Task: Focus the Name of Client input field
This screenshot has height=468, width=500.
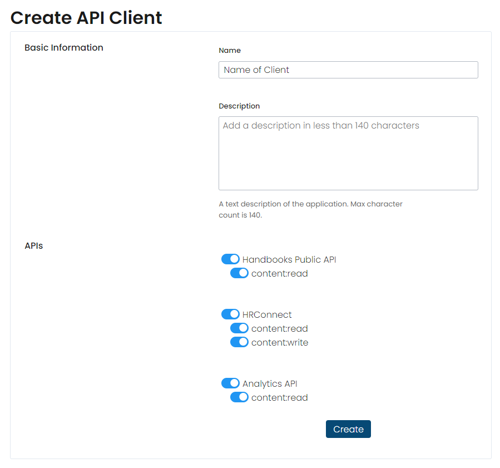Action: [348, 70]
